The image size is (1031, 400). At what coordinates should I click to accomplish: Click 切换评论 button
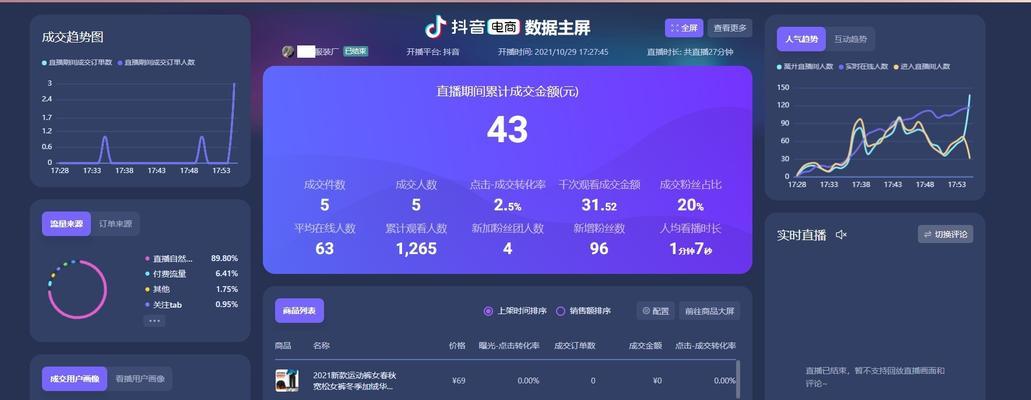945,234
